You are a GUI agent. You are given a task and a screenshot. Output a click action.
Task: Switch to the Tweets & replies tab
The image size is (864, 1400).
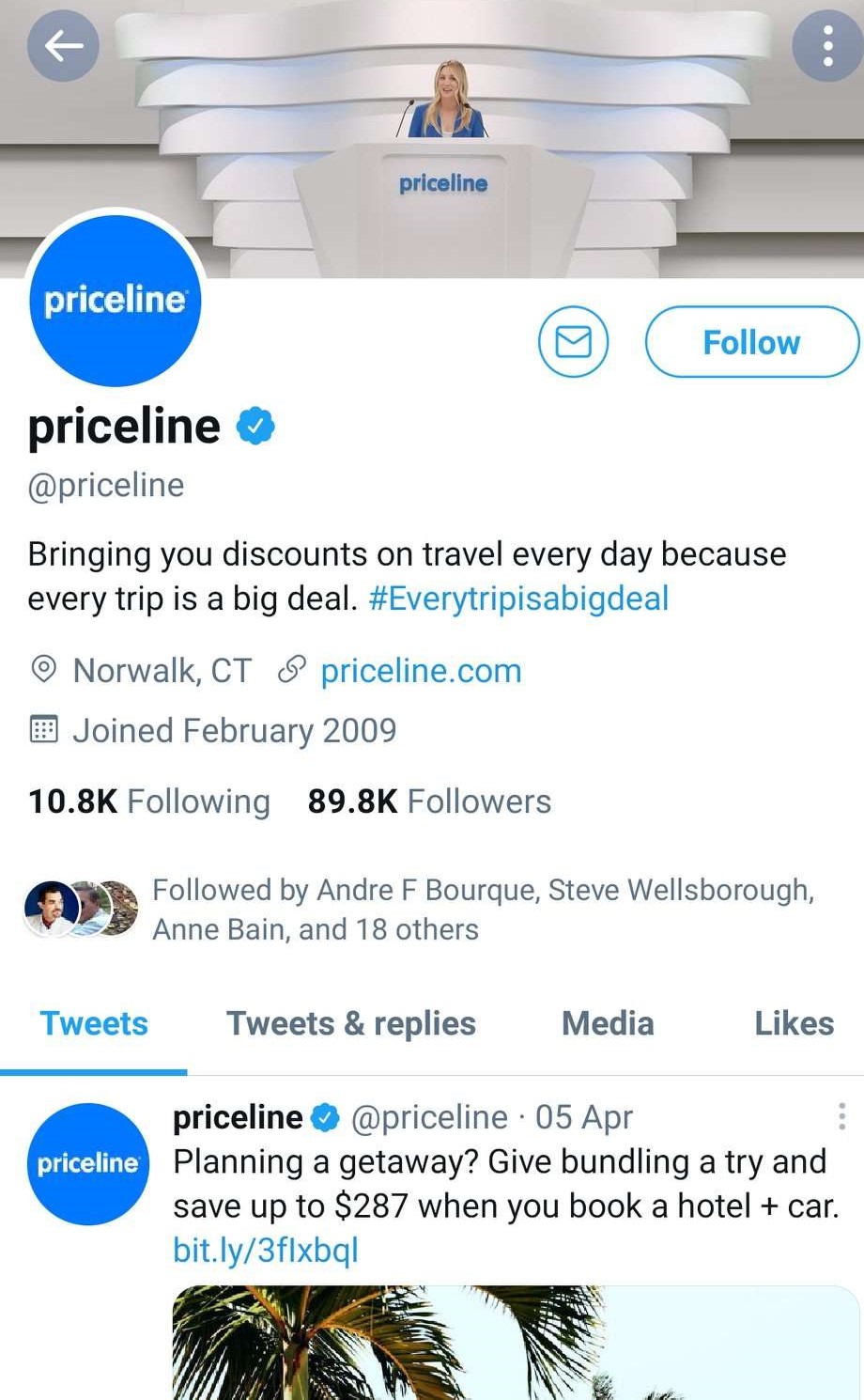tap(350, 1023)
